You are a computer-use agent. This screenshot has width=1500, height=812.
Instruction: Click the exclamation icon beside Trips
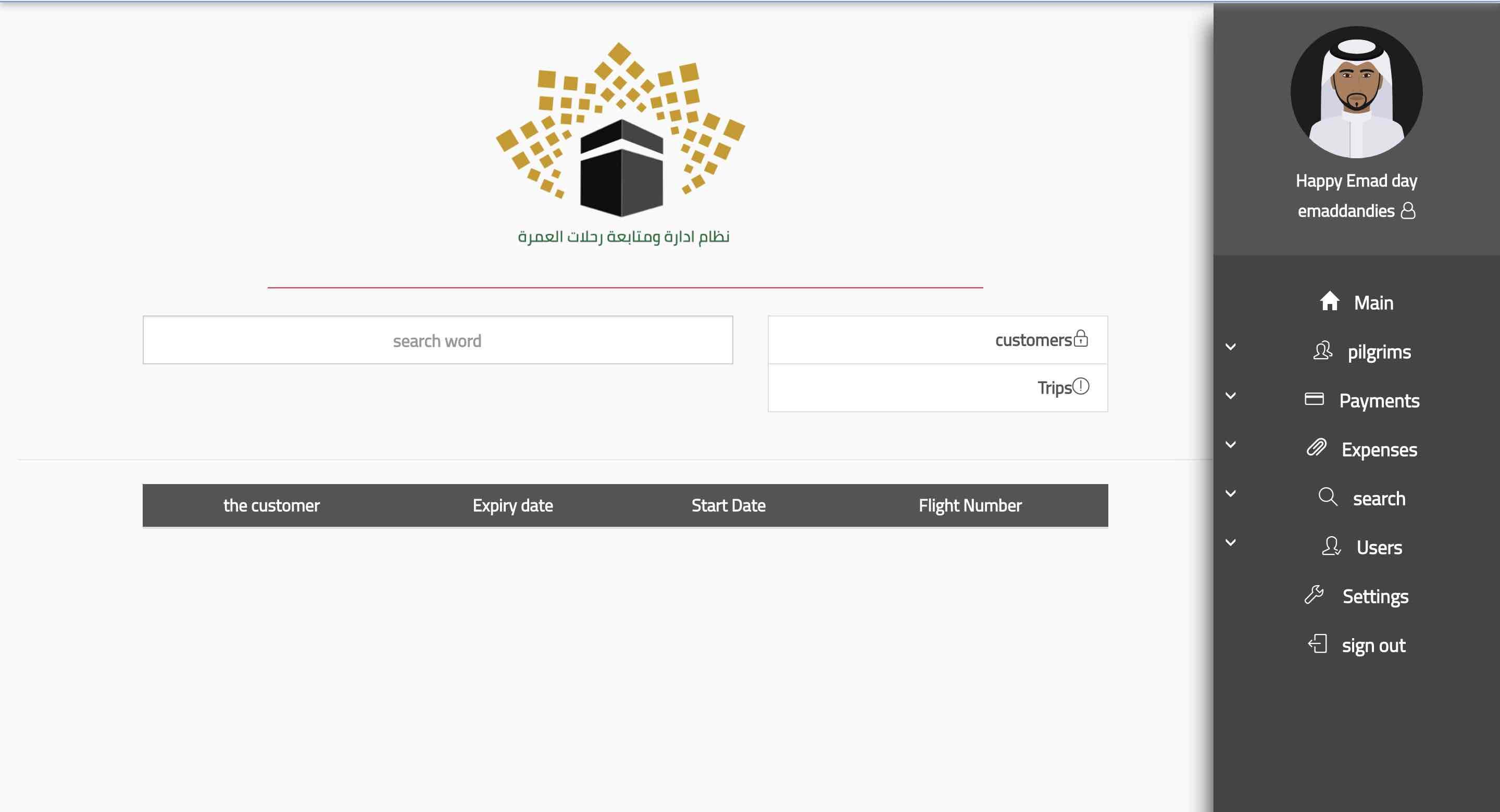pos(1081,386)
